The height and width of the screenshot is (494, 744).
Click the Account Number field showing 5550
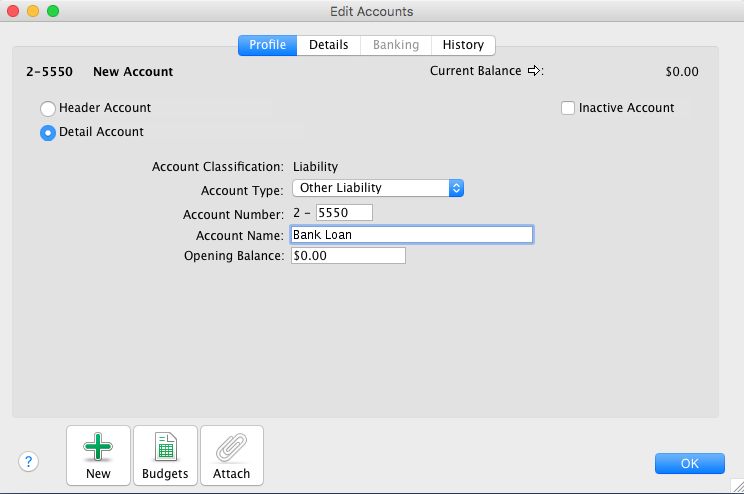point(344,213)
